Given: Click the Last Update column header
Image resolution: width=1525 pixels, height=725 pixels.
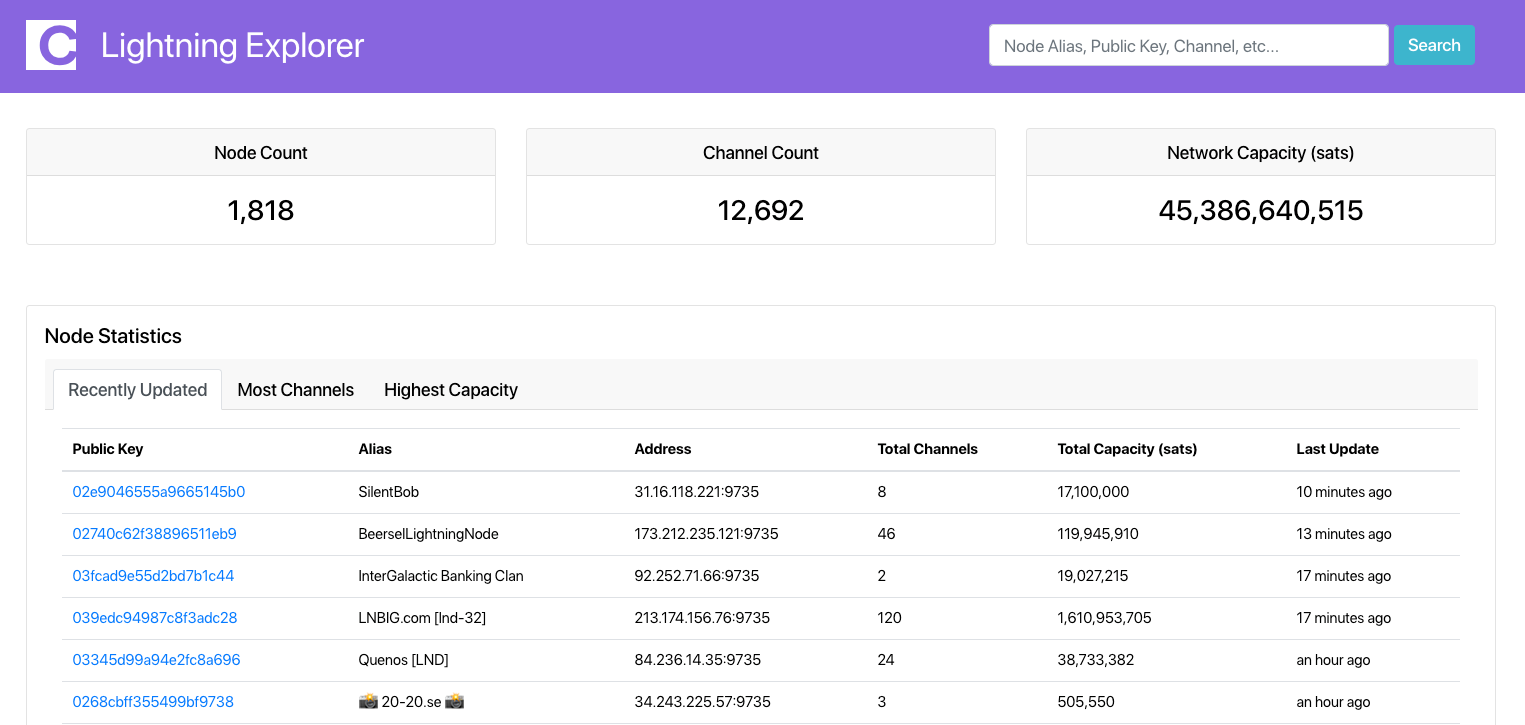Looking at the screenshot, I should click(1337, 449).
